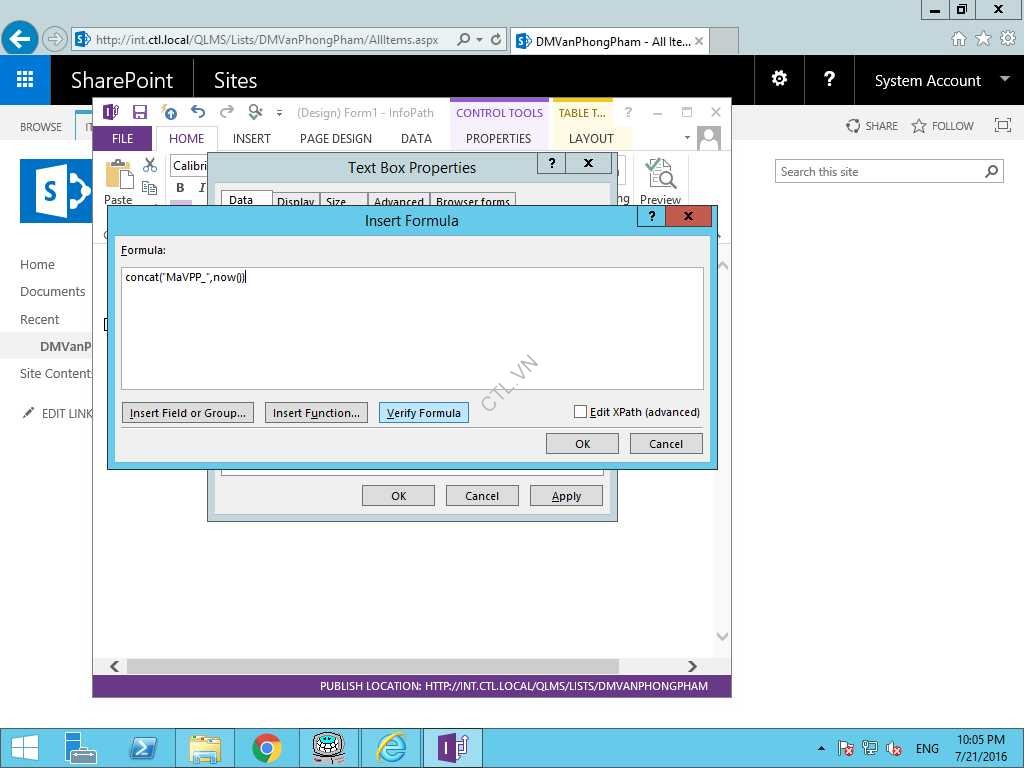Enable the Edit XPath (advanced) checkbox
The image size is (1024, 768).
[x=580, y=412]
